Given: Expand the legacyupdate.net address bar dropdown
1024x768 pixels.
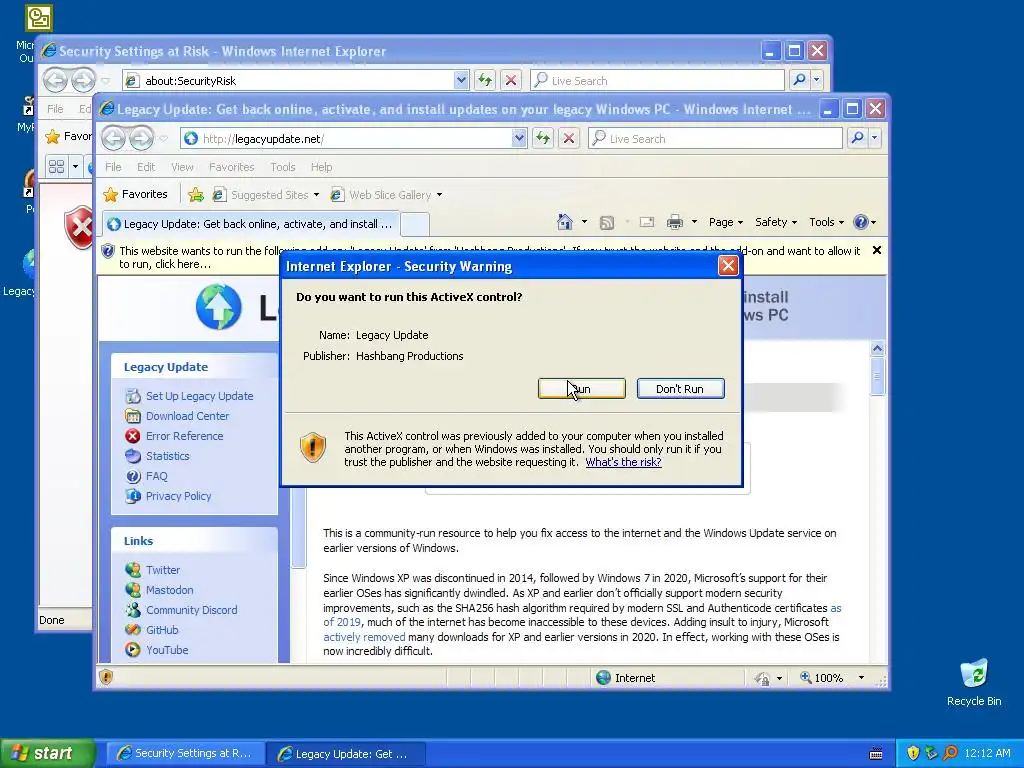Looking at the screenshot, I should point(519,138).
